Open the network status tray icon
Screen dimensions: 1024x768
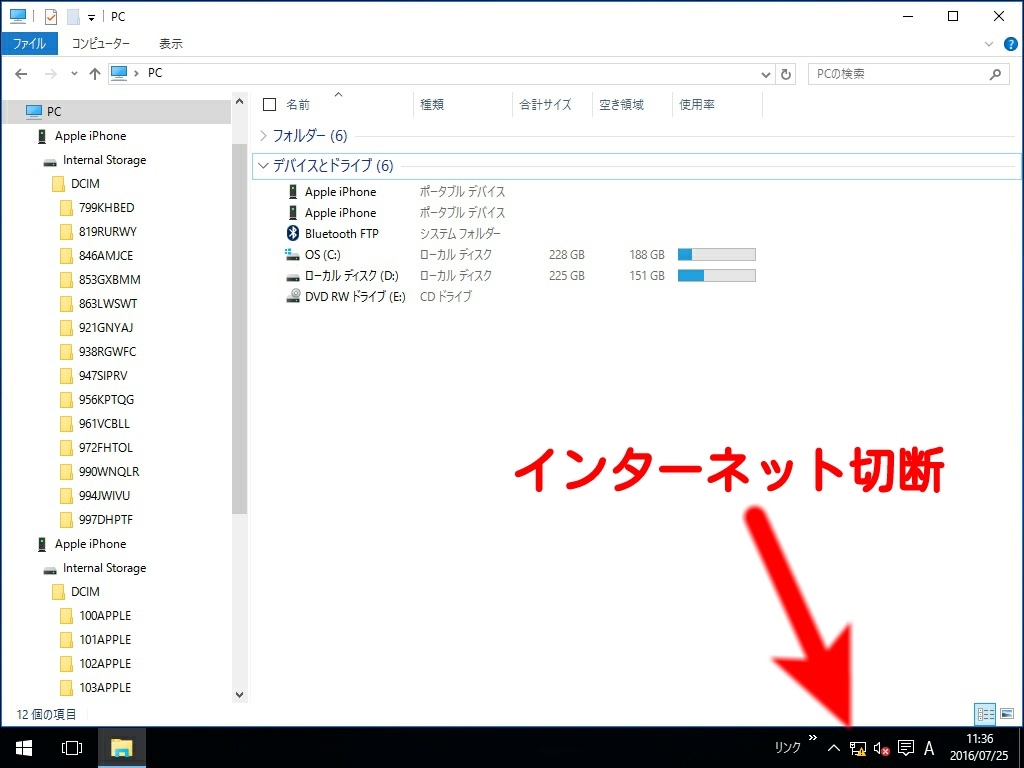click(857, 748)
